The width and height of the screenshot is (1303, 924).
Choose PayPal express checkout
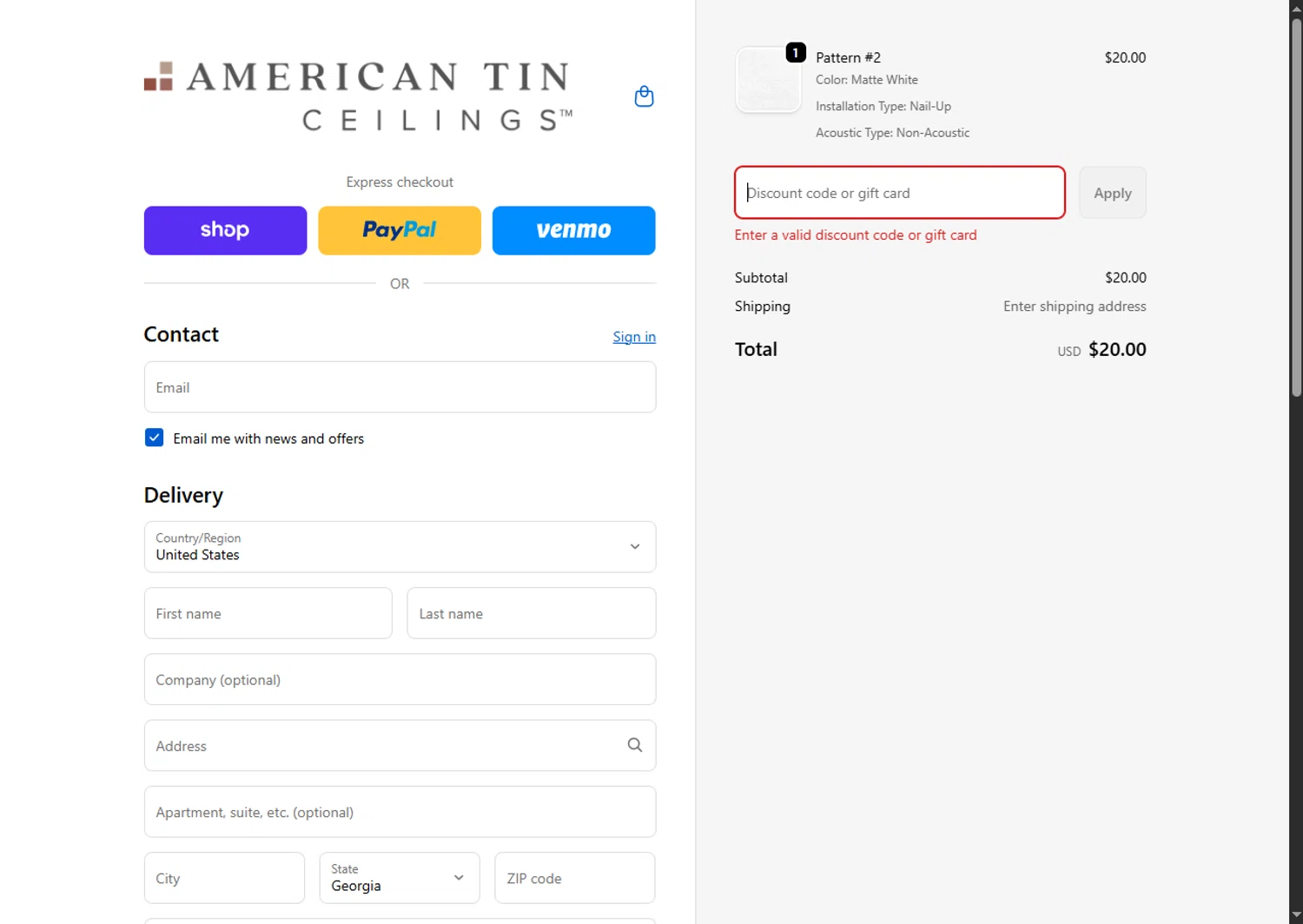point(400,230)
